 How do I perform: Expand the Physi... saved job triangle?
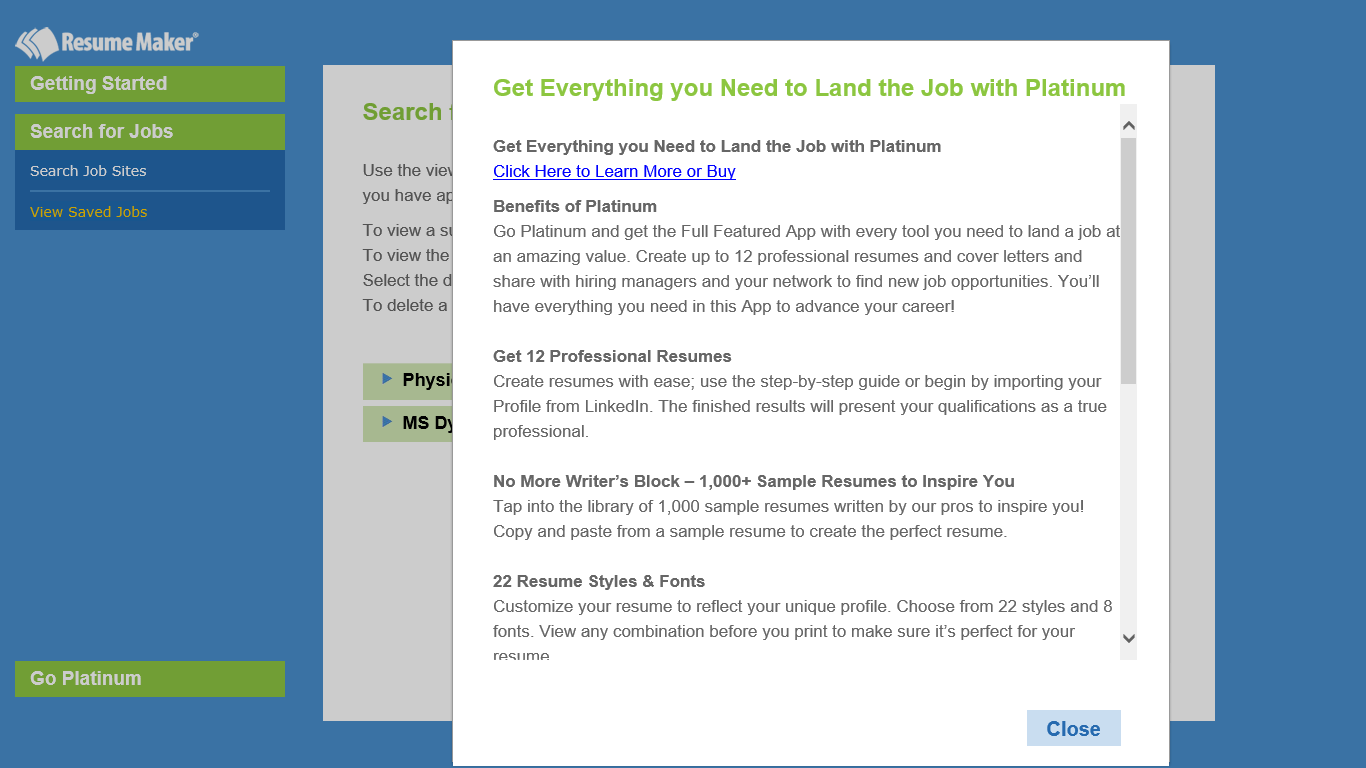click(387, 379)
